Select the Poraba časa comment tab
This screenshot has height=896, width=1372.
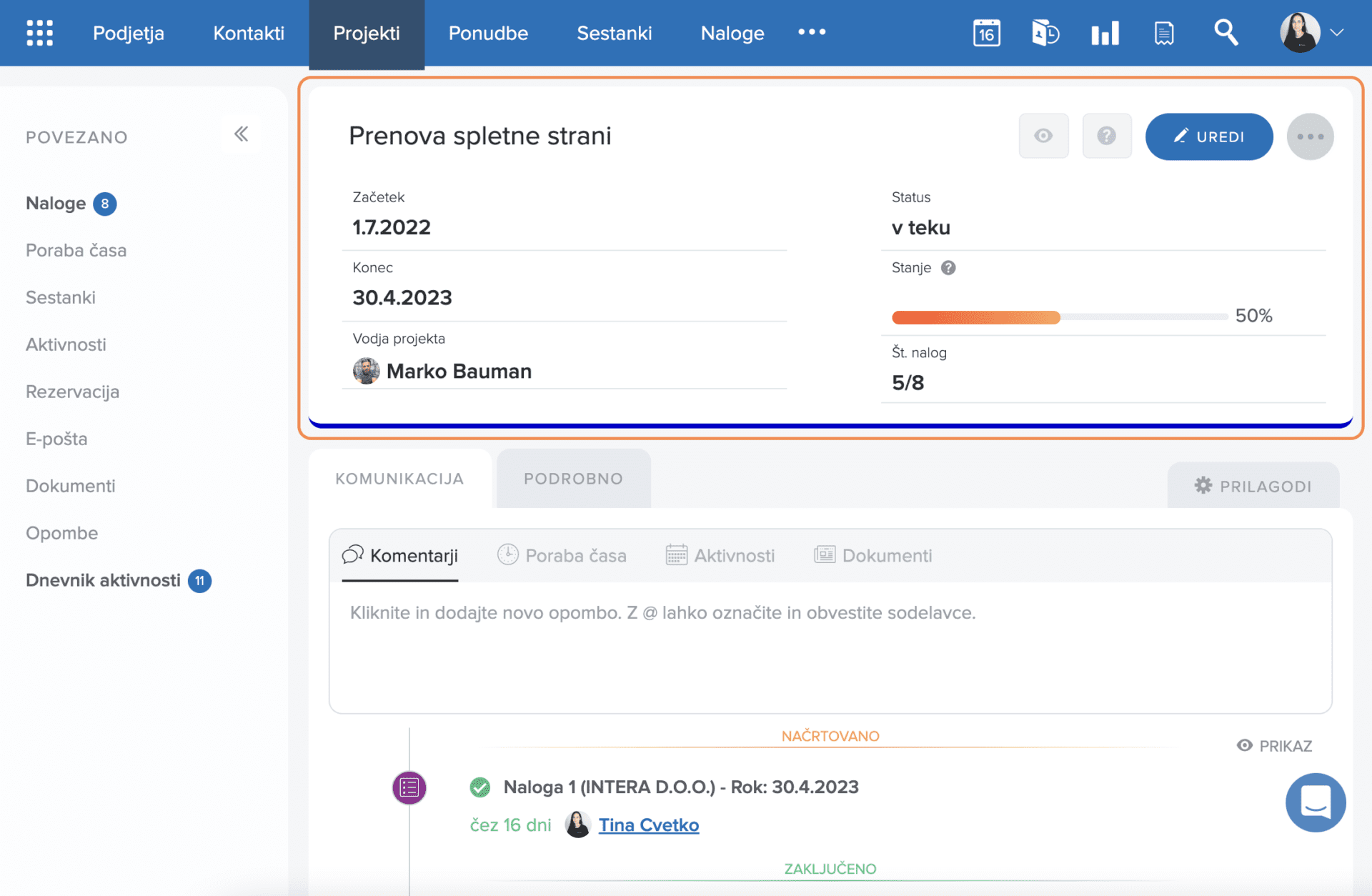coord(562,555)
